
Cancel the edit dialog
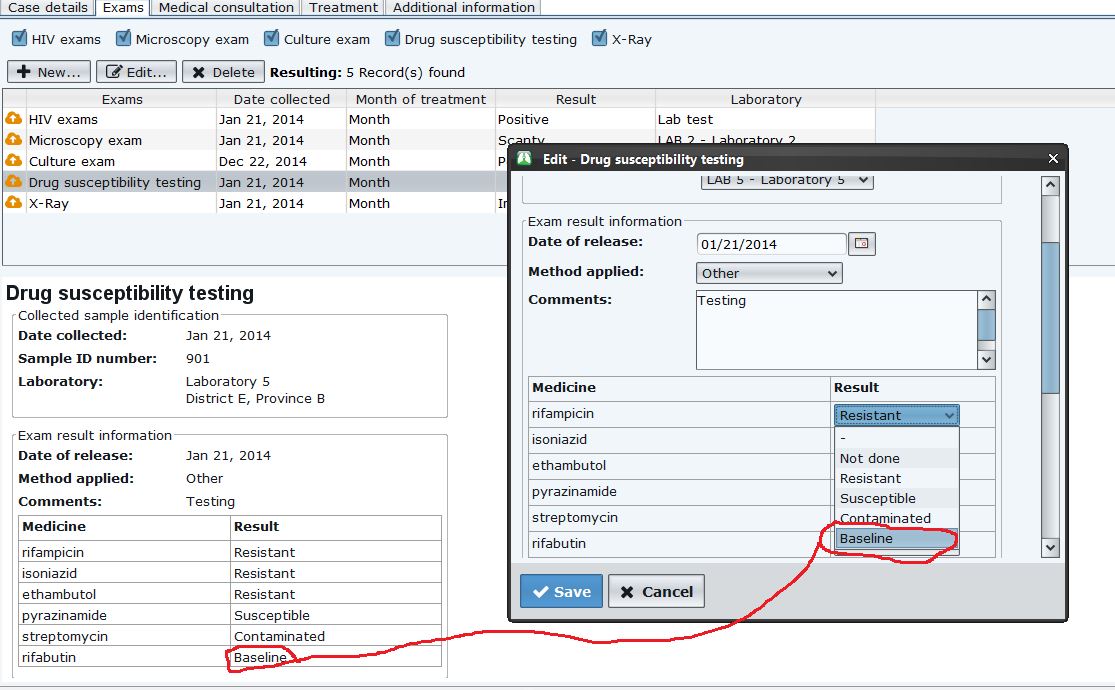click(x=656, y=591)
